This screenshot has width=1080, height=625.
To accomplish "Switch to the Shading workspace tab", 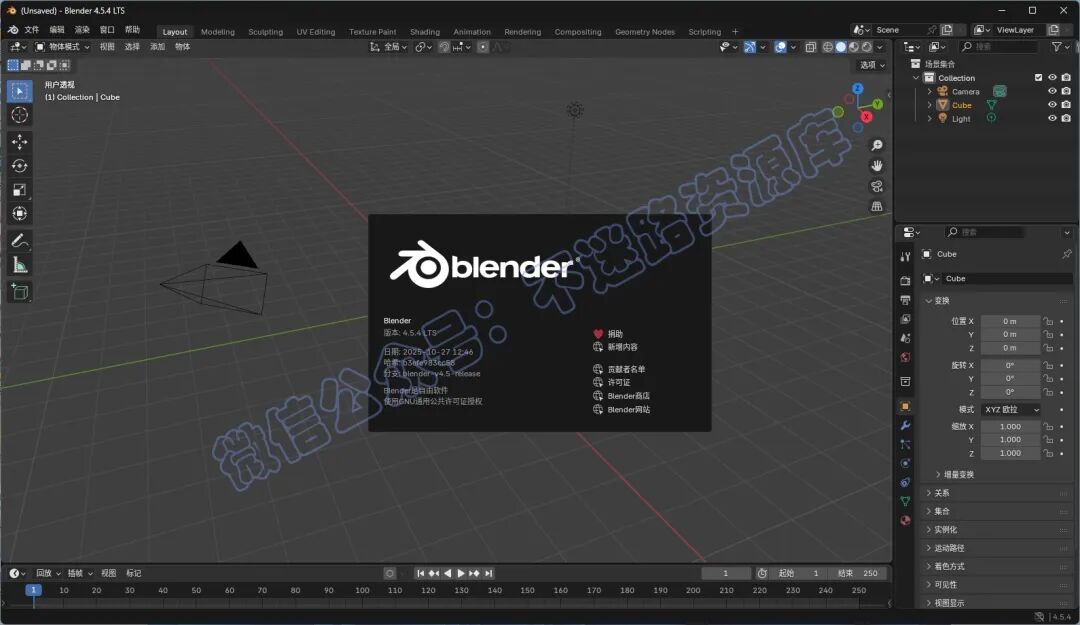I will pos(424,32).
